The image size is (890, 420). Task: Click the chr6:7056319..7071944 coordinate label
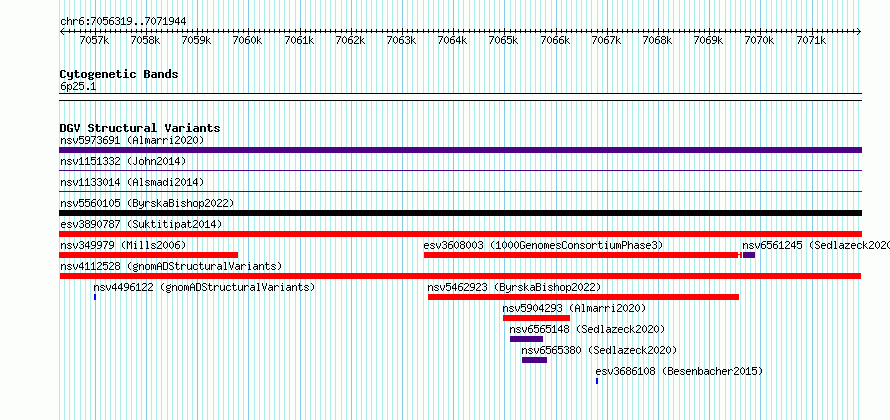pos(123,22)
